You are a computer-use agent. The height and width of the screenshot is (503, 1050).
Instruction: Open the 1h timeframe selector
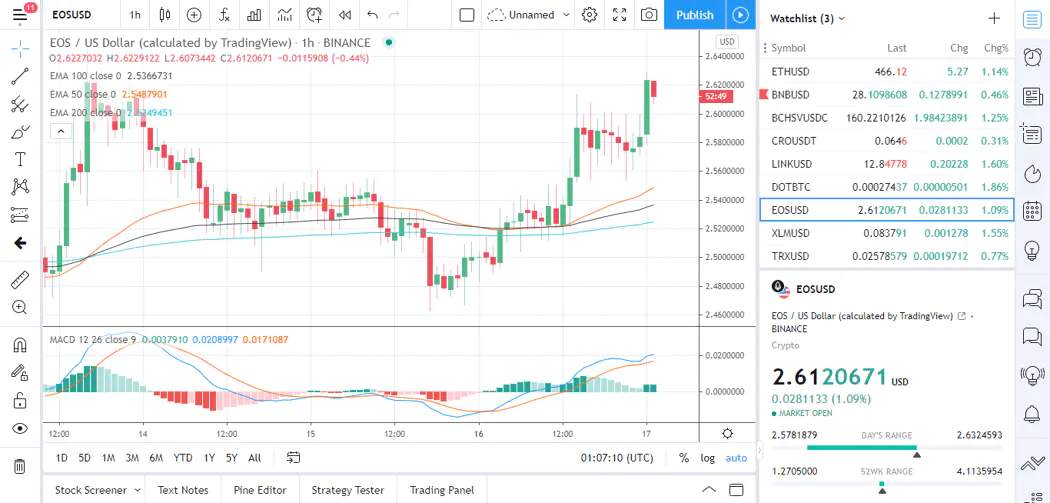(x=135, y=15)
